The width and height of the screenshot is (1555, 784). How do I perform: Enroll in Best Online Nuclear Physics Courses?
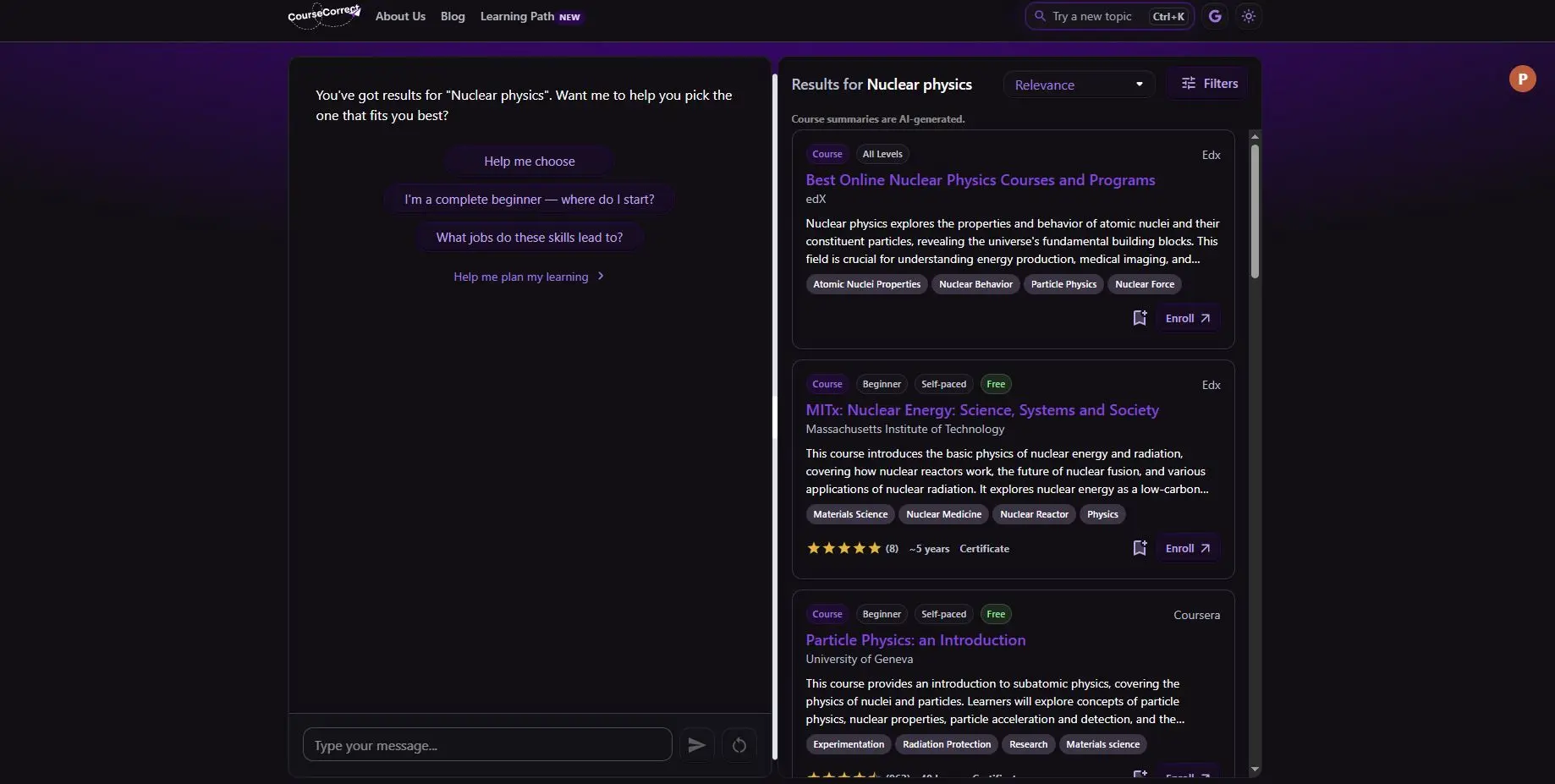[1188, 318]
